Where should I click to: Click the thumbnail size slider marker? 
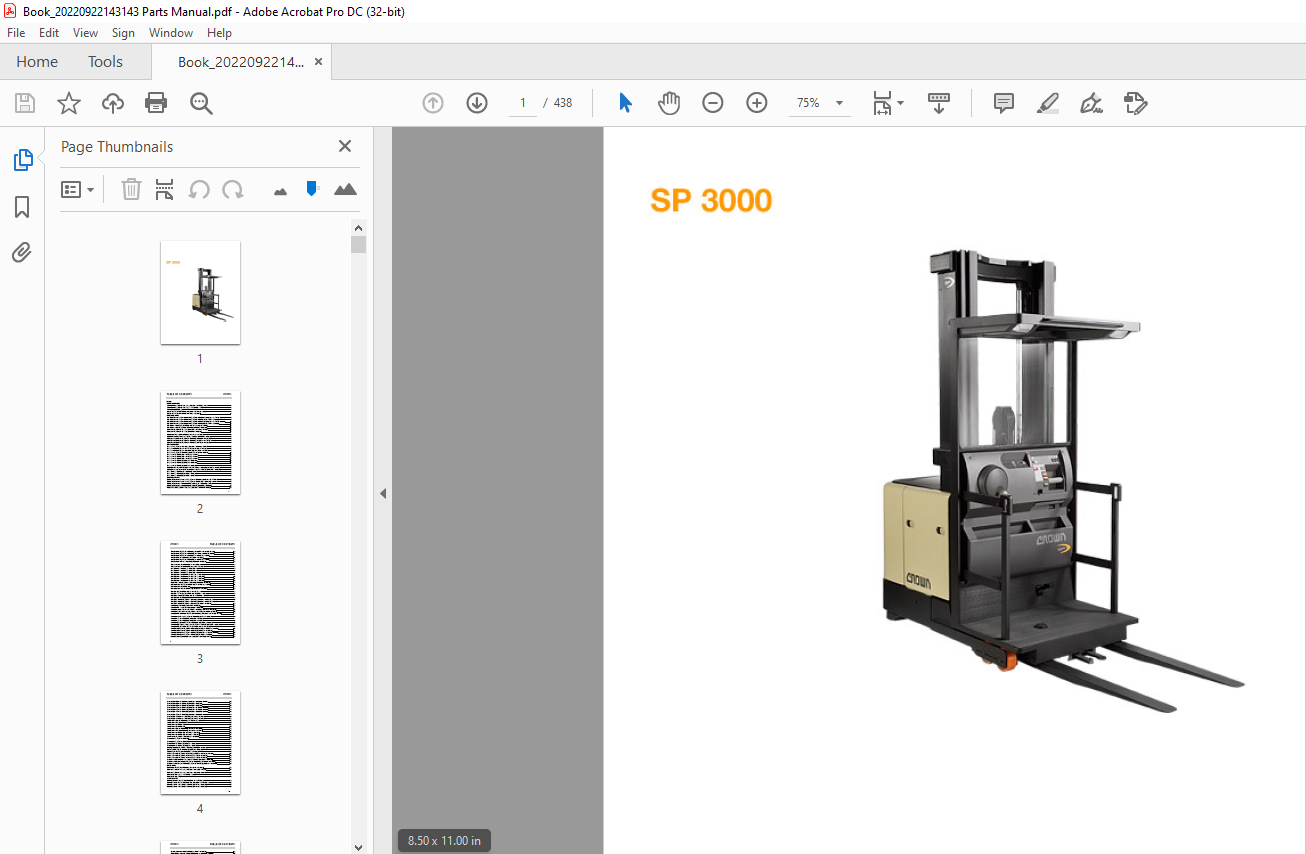point(312,188)
